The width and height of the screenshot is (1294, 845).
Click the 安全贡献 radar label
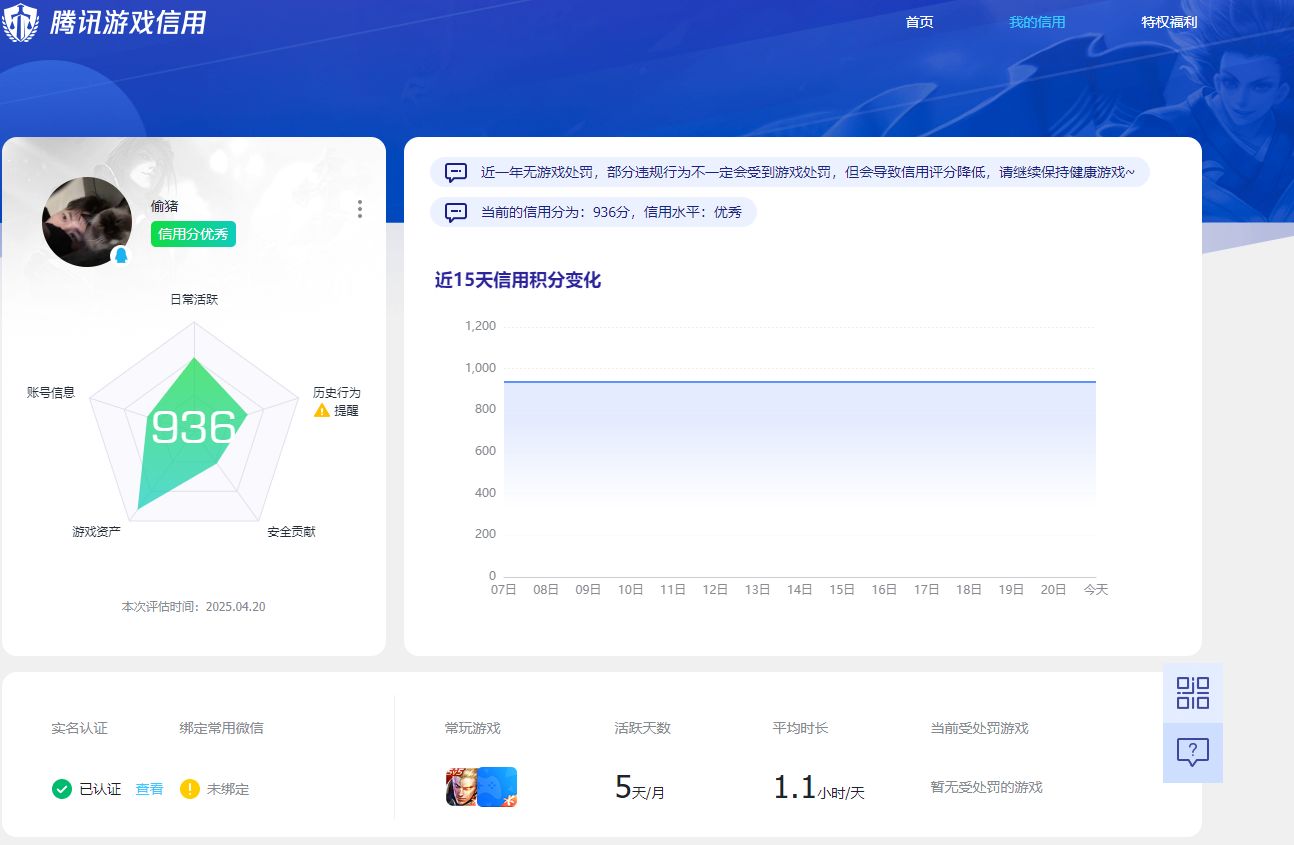(291, 531)
